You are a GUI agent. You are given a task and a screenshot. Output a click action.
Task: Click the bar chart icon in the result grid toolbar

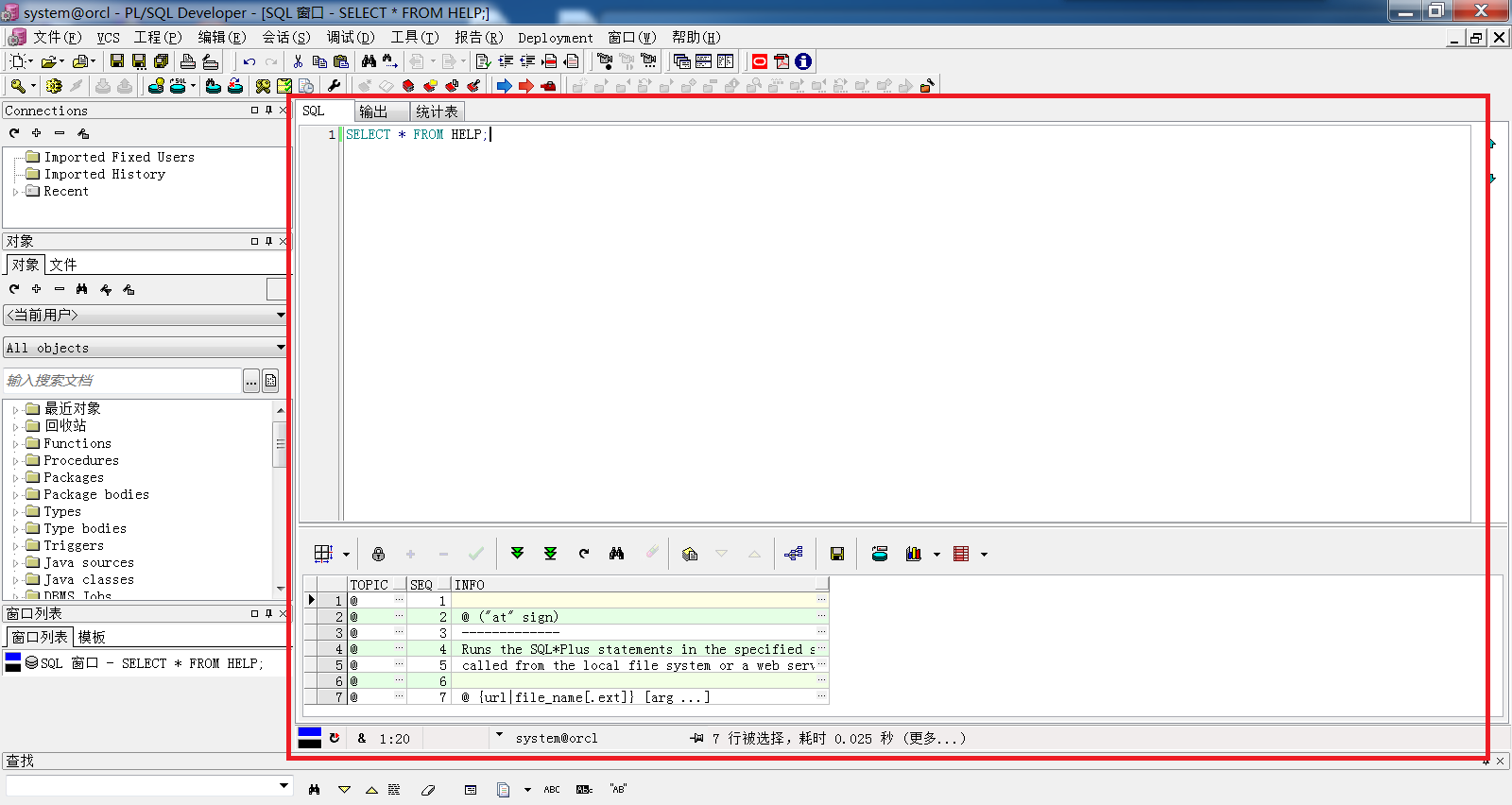pyautogui.click(x=914, y=554)
